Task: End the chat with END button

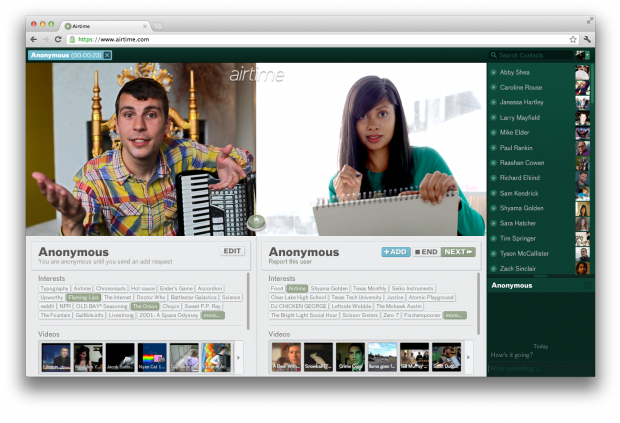Action: point(426,252)
